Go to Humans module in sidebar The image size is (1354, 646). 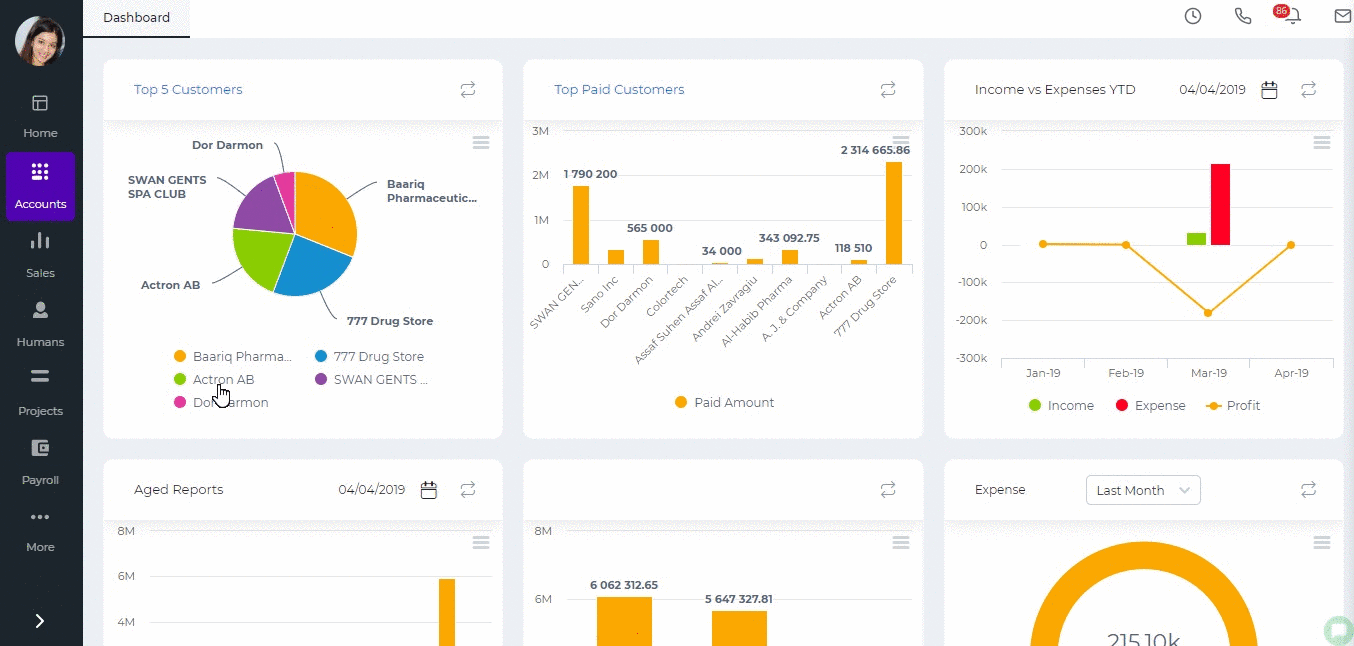pyautogui.click(x=40, y=324)
